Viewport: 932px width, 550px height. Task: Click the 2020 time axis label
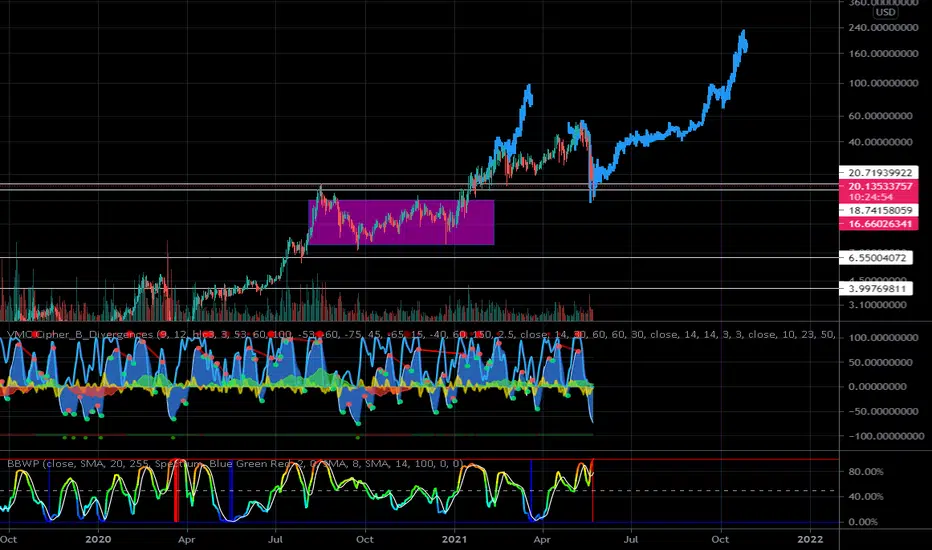tap(98, 539)
